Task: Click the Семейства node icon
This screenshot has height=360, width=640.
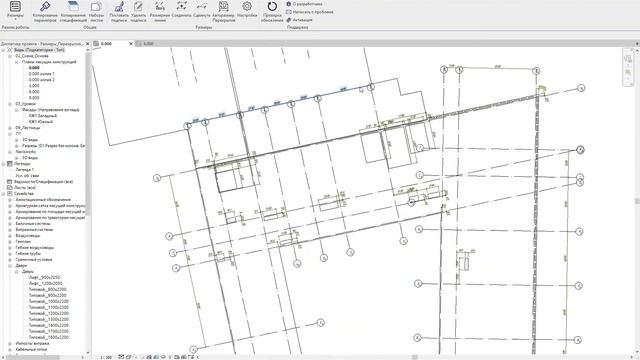Action: 10,193
